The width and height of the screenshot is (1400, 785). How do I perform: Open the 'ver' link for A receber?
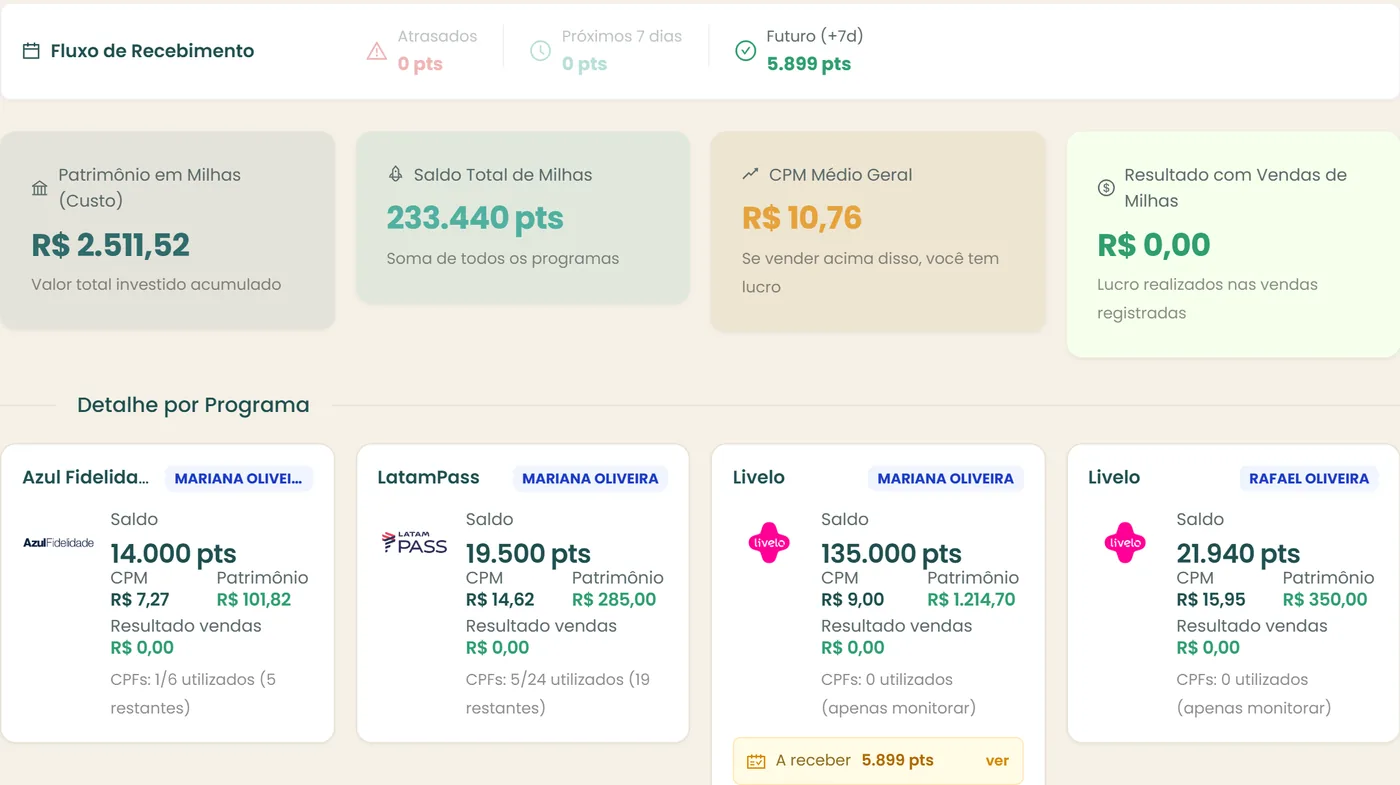coord(997,761)
